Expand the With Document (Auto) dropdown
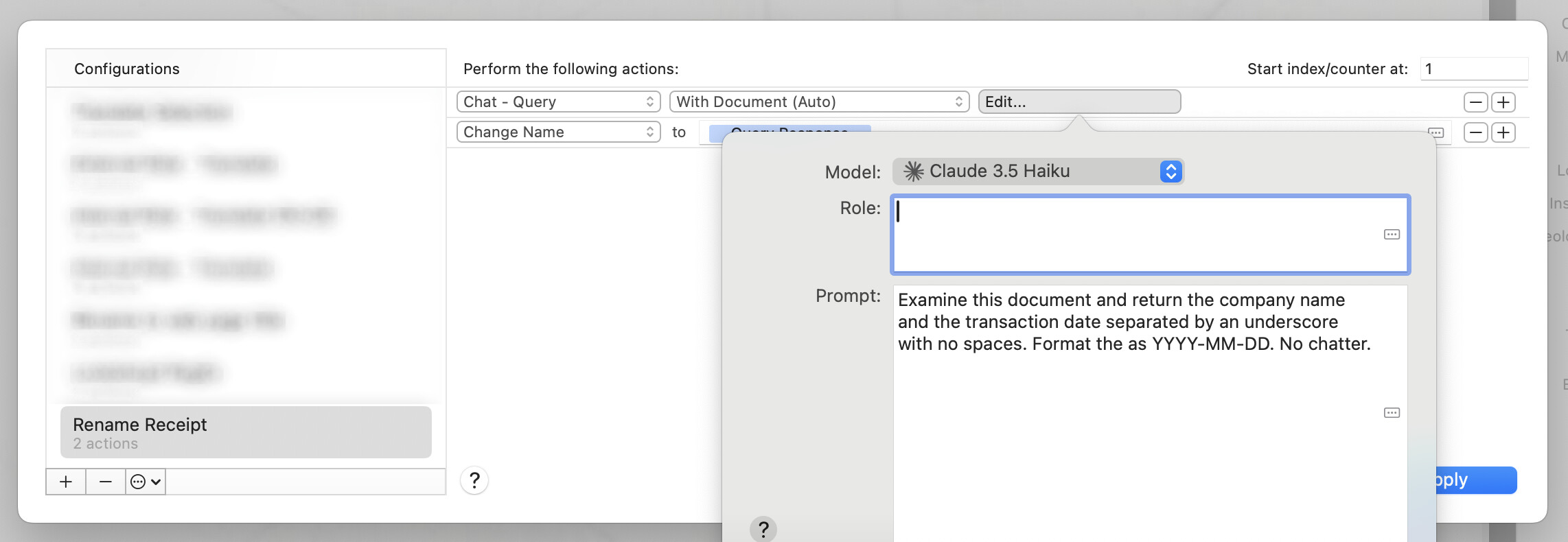 [819, 102]
